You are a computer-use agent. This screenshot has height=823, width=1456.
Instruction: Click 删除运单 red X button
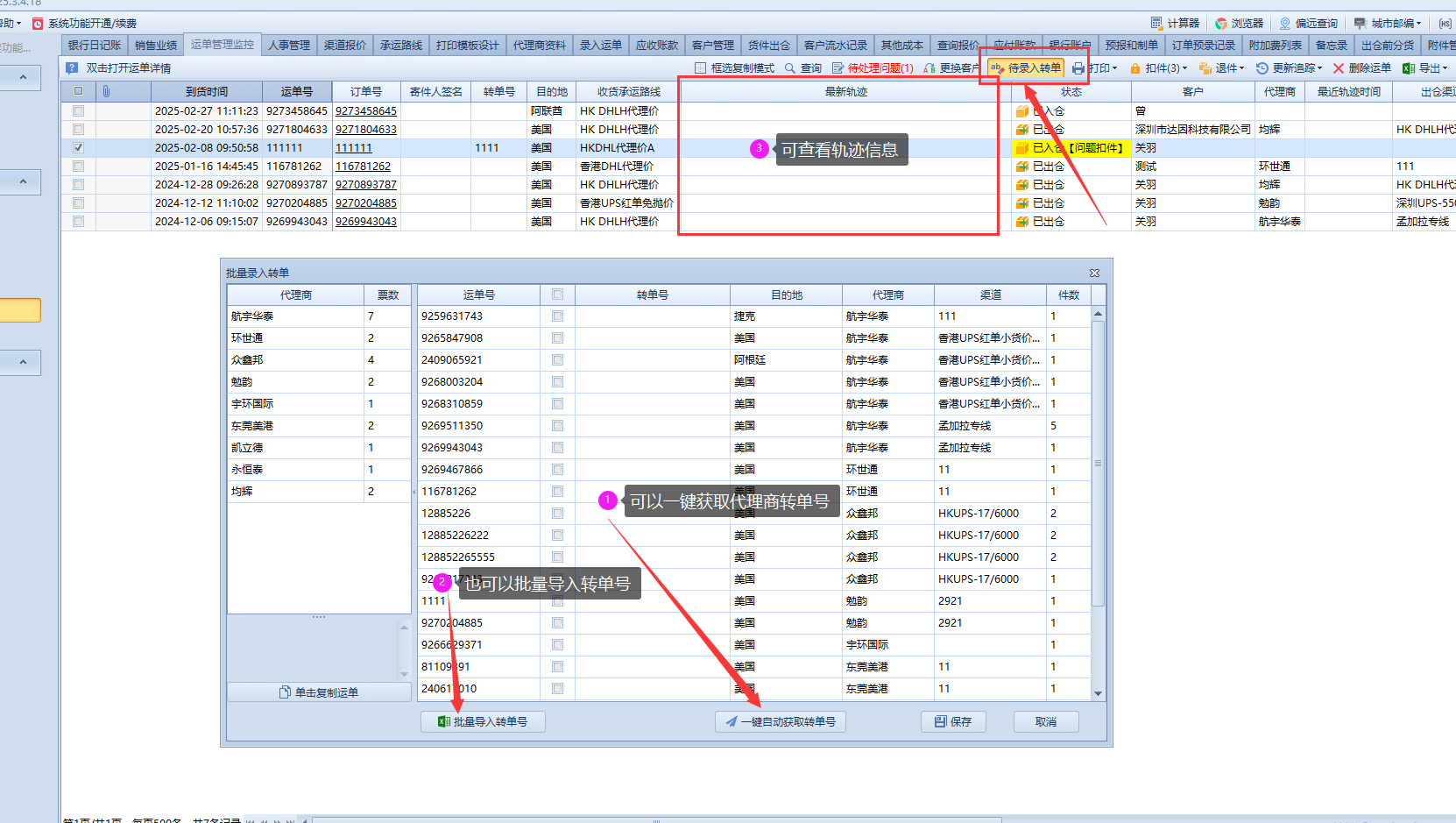pyautogui.click(x=1361, y=68)
